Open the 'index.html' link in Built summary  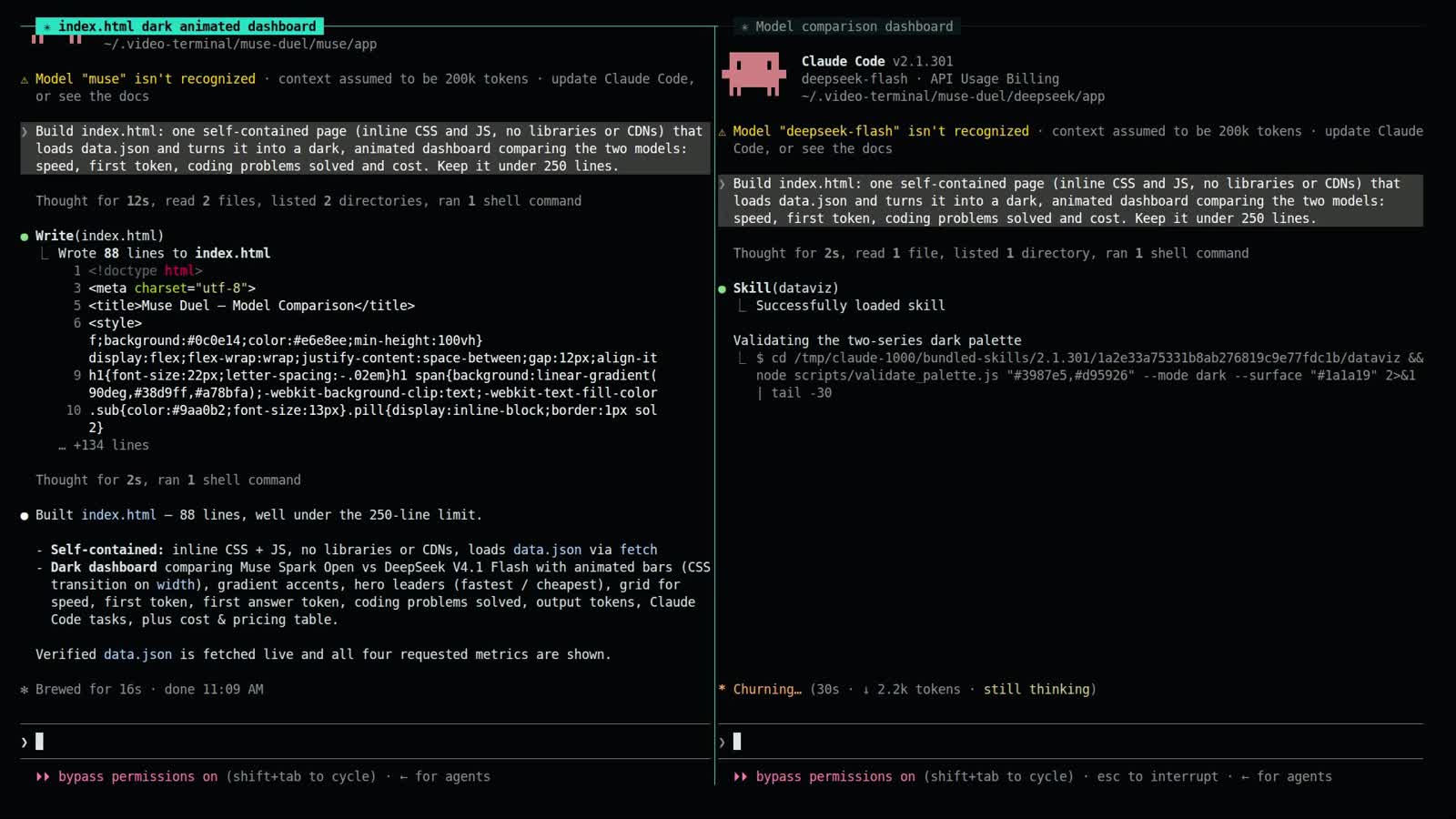click(118, 515)
